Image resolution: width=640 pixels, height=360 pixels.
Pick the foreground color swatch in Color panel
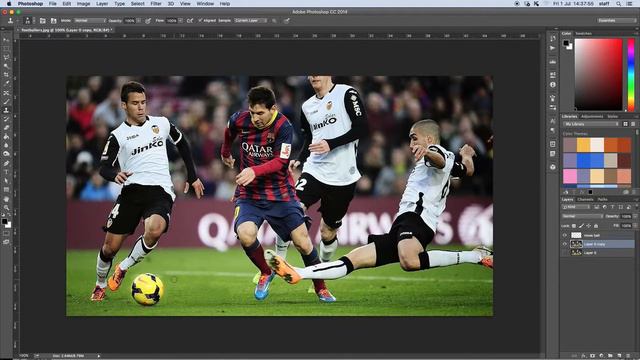[x=566, y=43]
